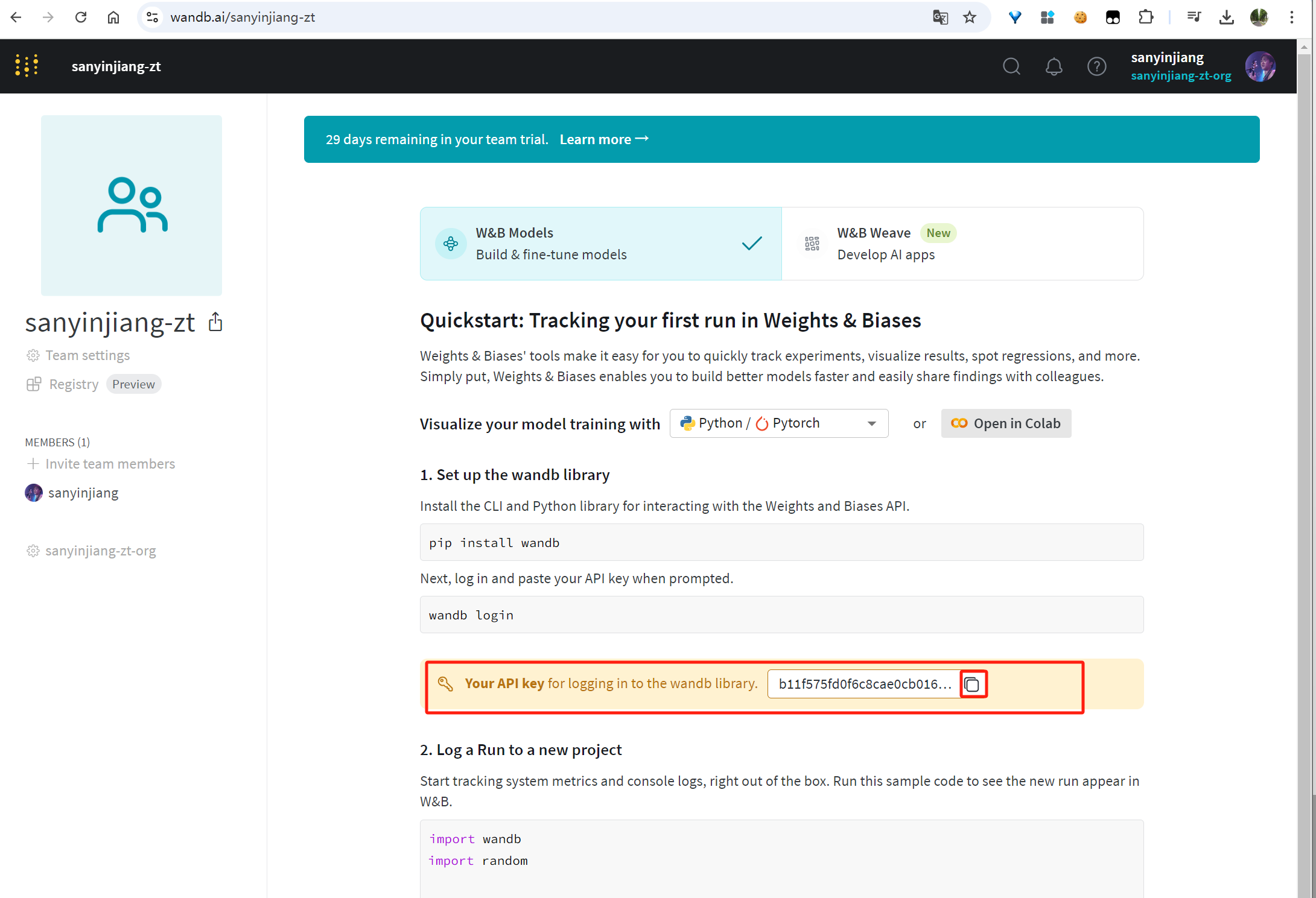Open the help question mark icon
This screenshot has width=1316, height=898.
(1096, 66)
